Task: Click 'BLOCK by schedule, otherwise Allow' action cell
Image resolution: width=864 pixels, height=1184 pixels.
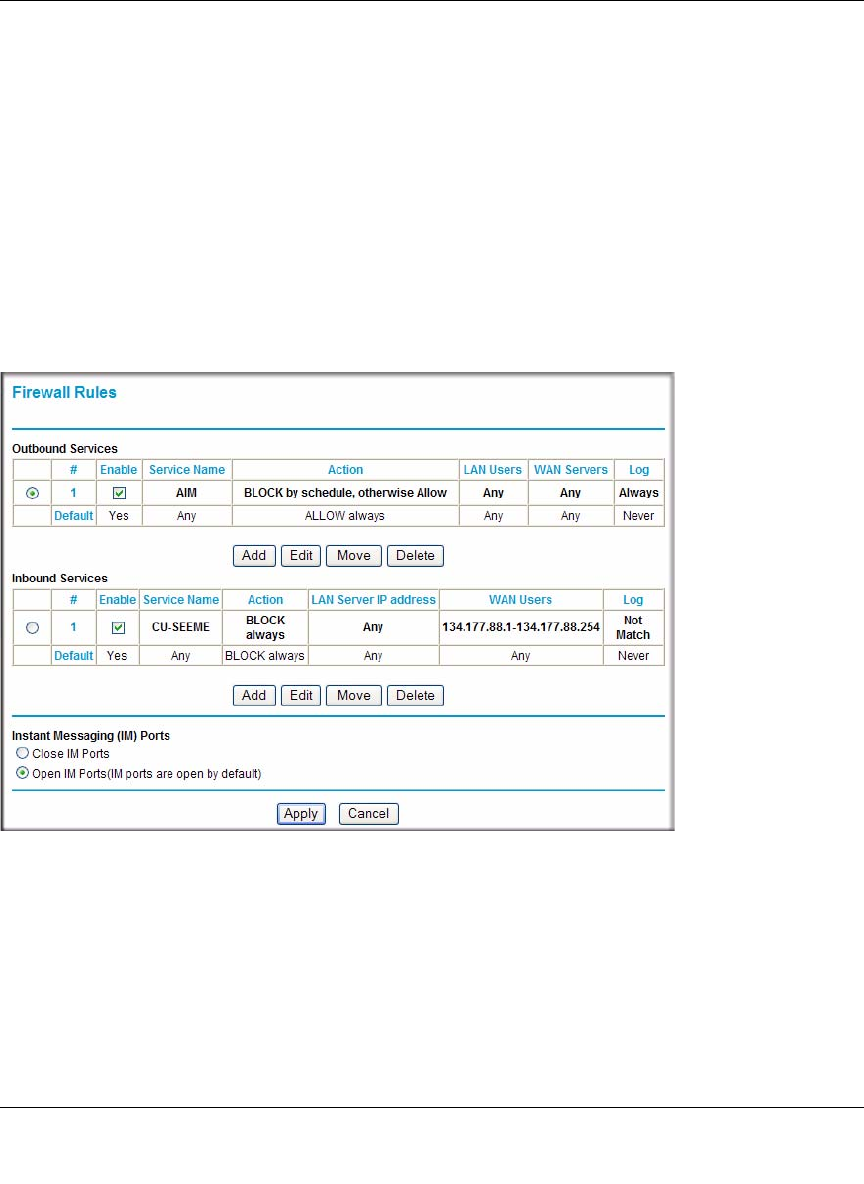Action: pyautogui.click(x=345, y=493)
